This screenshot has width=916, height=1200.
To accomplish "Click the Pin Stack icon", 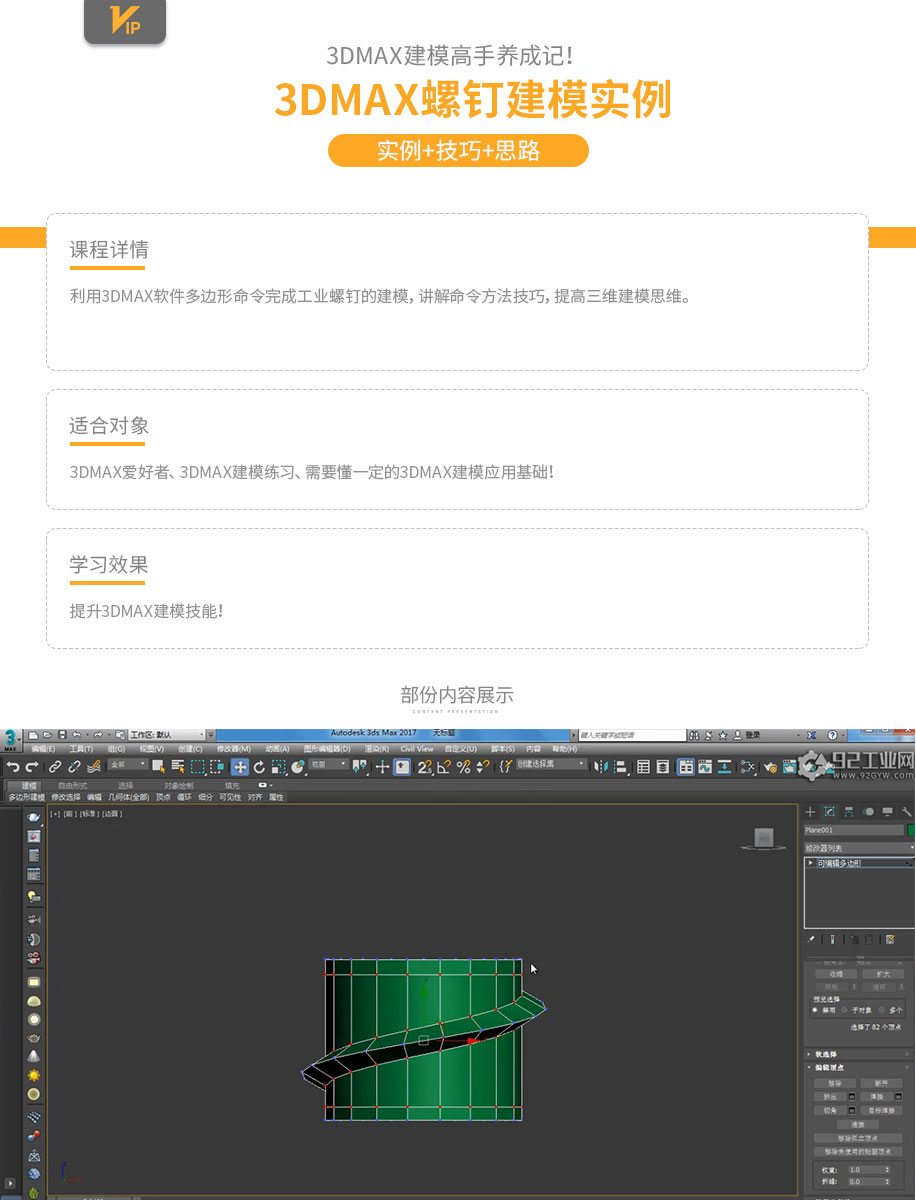I will (811, 939).
